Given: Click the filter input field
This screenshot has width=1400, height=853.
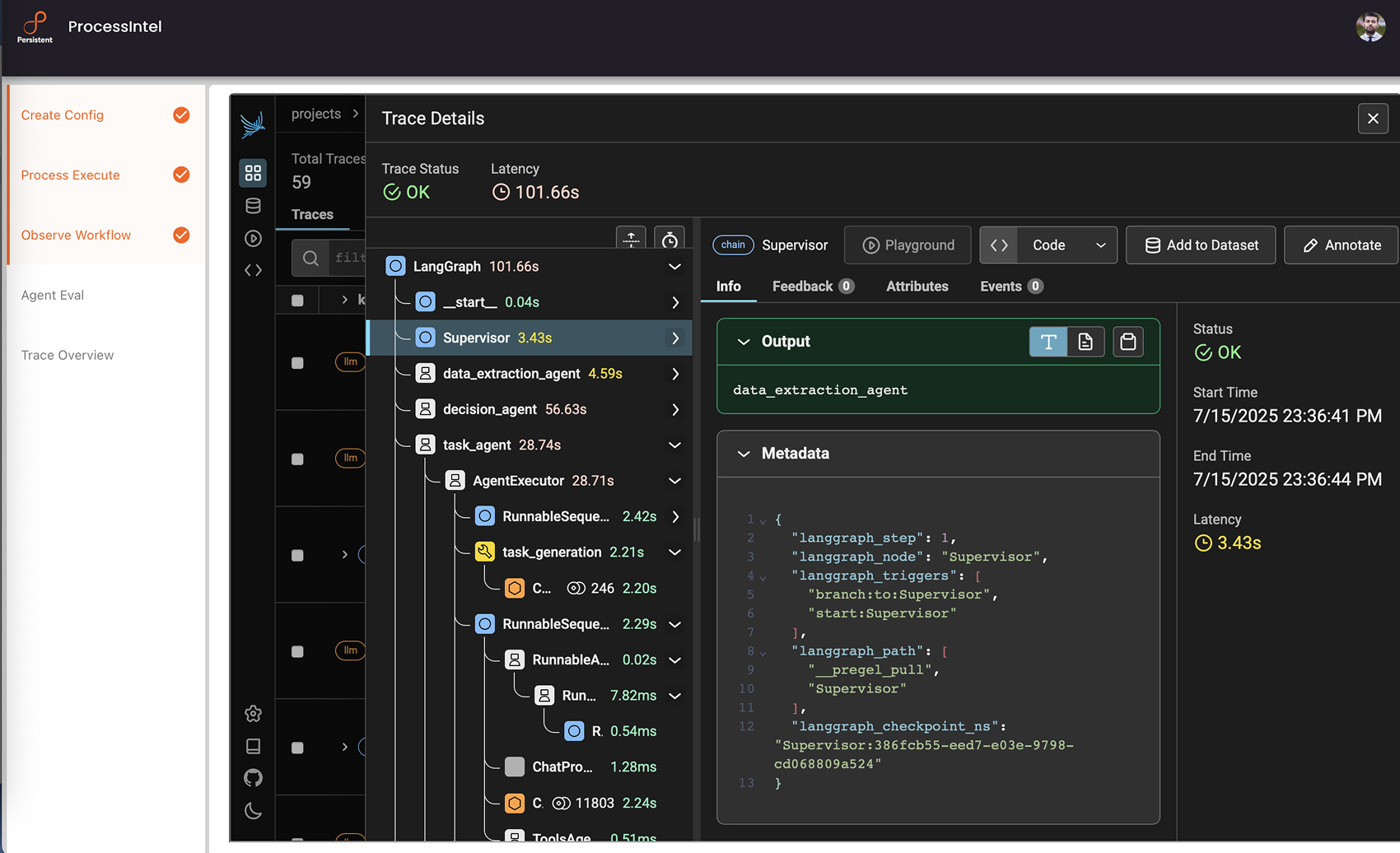Looking at the screenshot, I should click(x=329, y=258).
